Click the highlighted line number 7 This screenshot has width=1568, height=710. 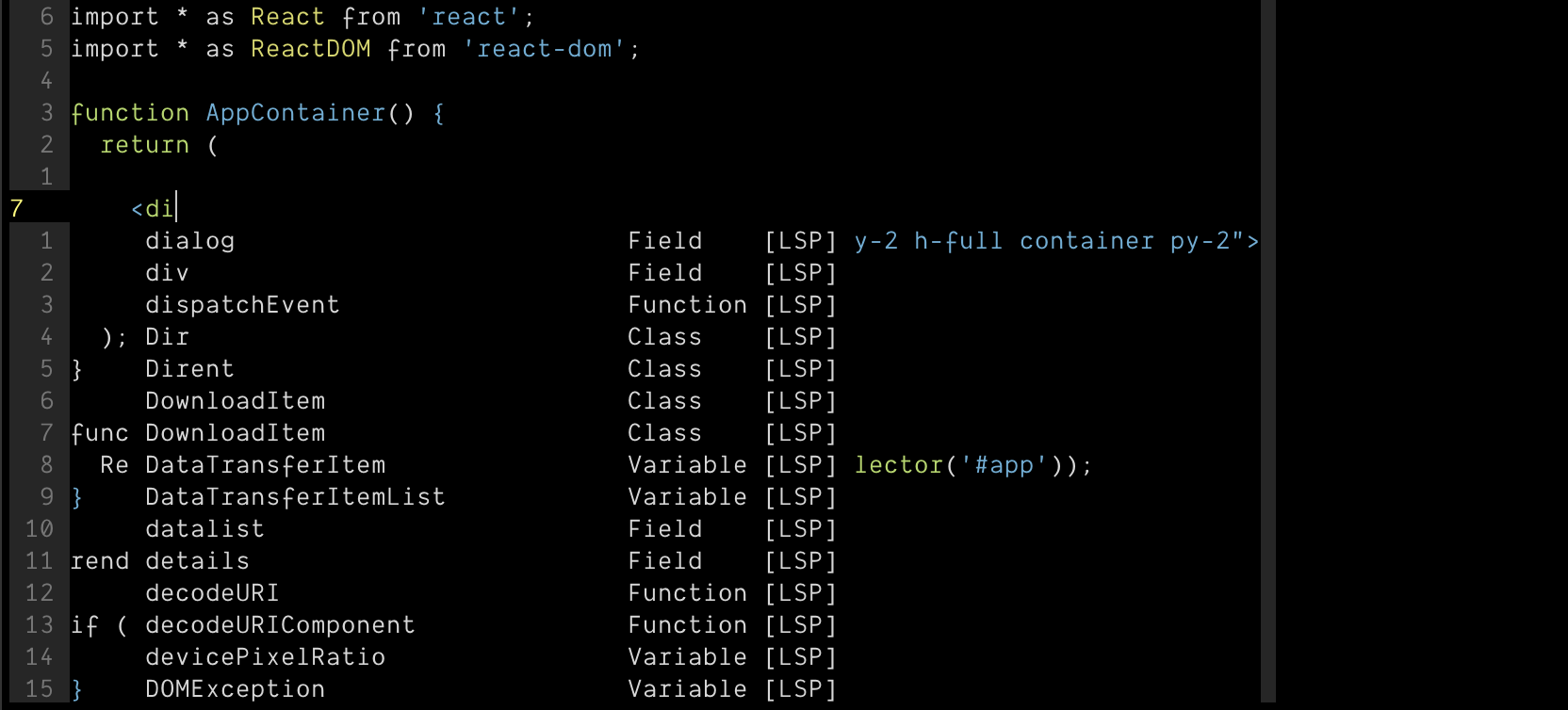click(16, 208)
